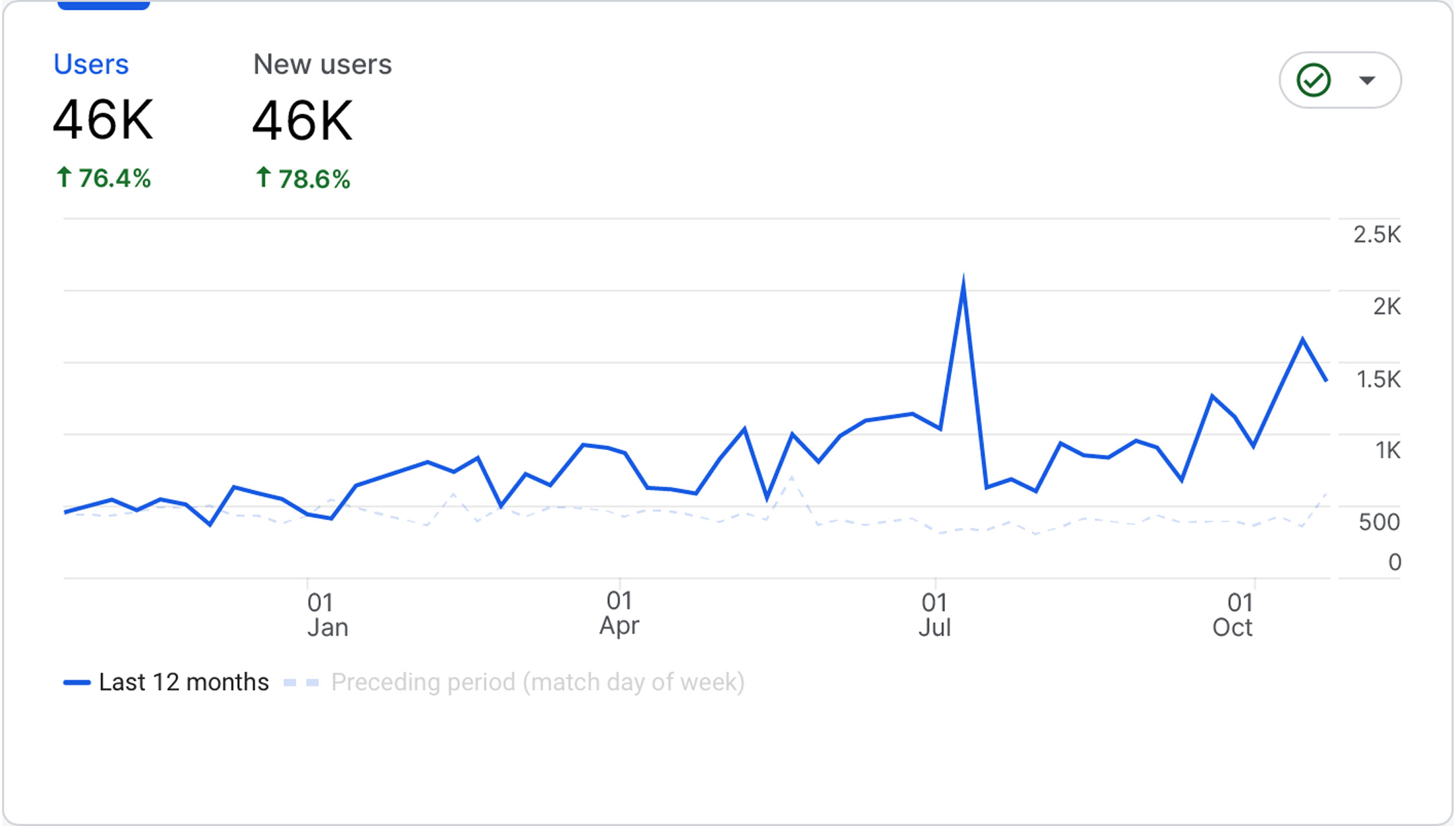1456x826 pixels.
Task: Switch to the Users metric tab
Action: click(91, 65)
